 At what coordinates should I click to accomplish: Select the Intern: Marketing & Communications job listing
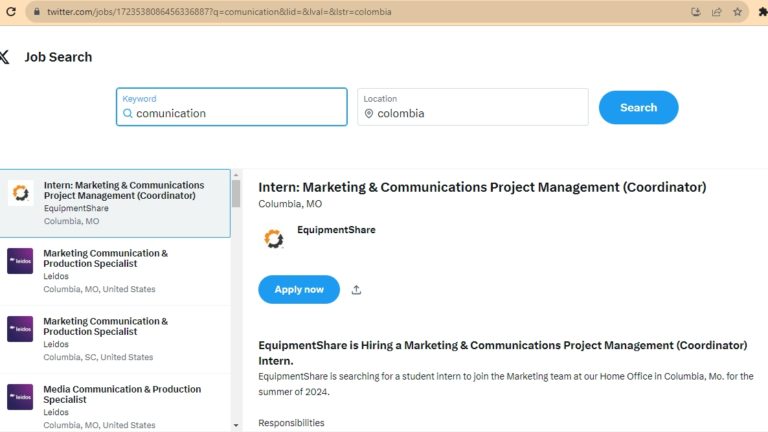pyautogui.click(x=115, y=203)
